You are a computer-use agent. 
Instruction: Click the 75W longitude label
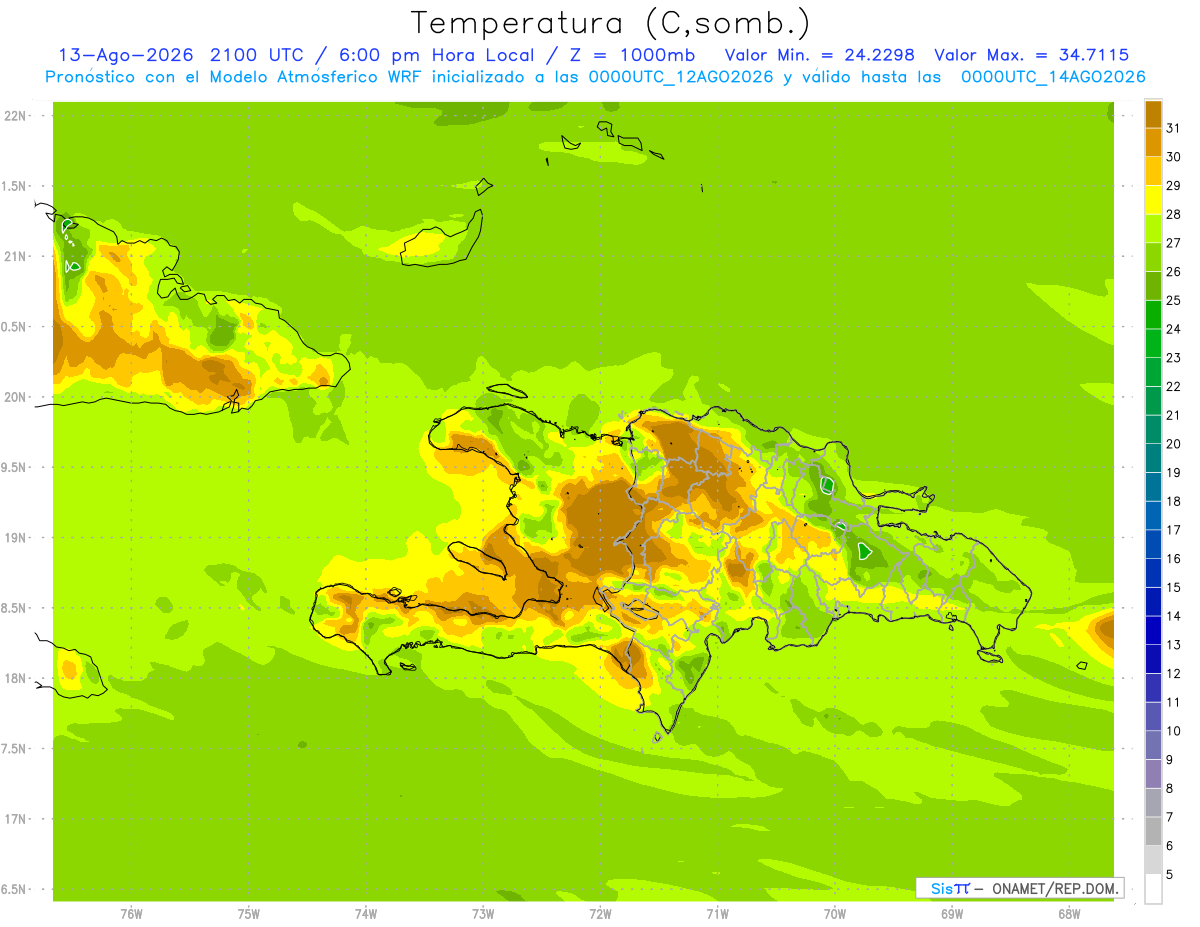249,913
